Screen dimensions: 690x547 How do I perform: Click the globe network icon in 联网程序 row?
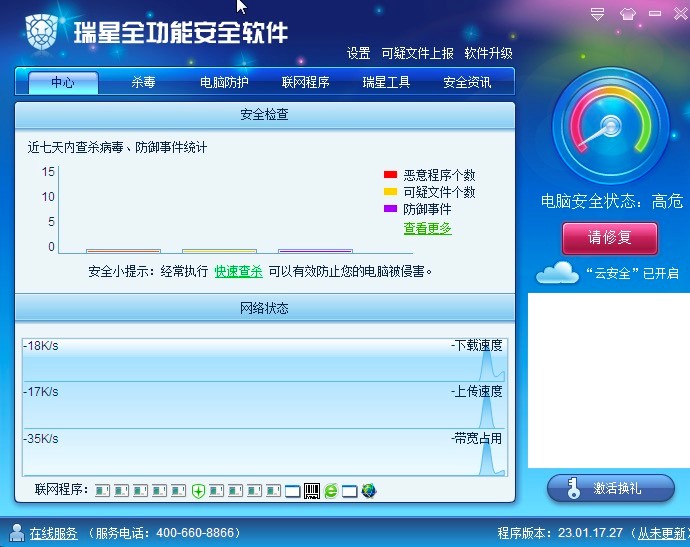[x=369, y=491]
